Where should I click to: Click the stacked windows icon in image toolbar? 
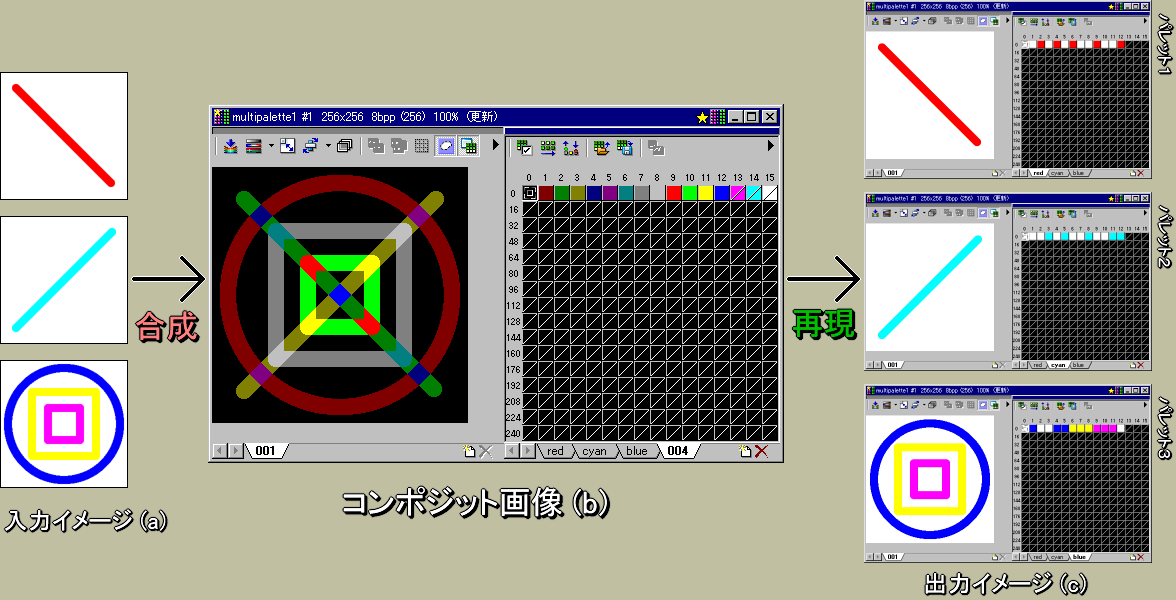click(345, 146)
